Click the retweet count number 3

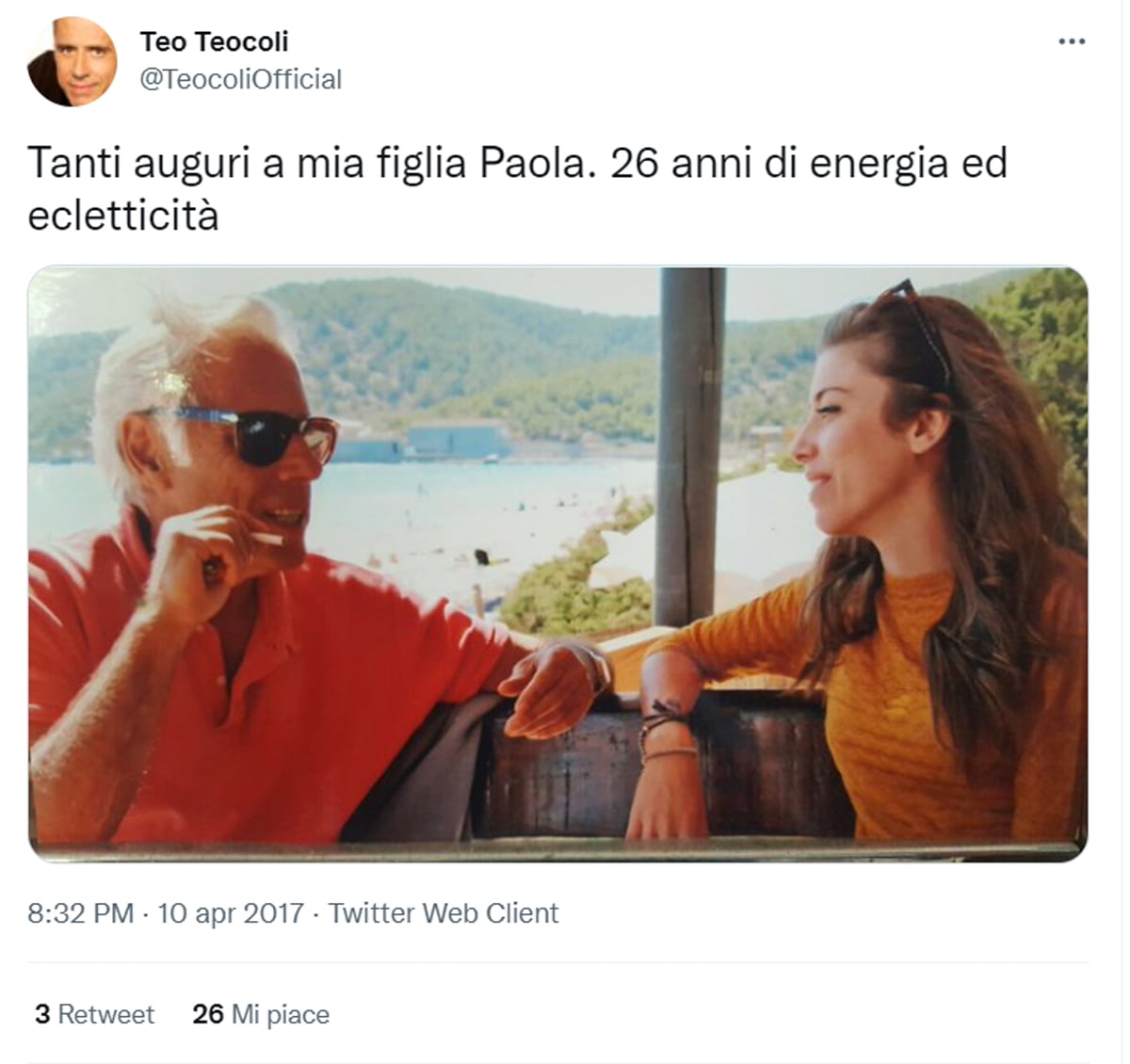(42, 1014)
